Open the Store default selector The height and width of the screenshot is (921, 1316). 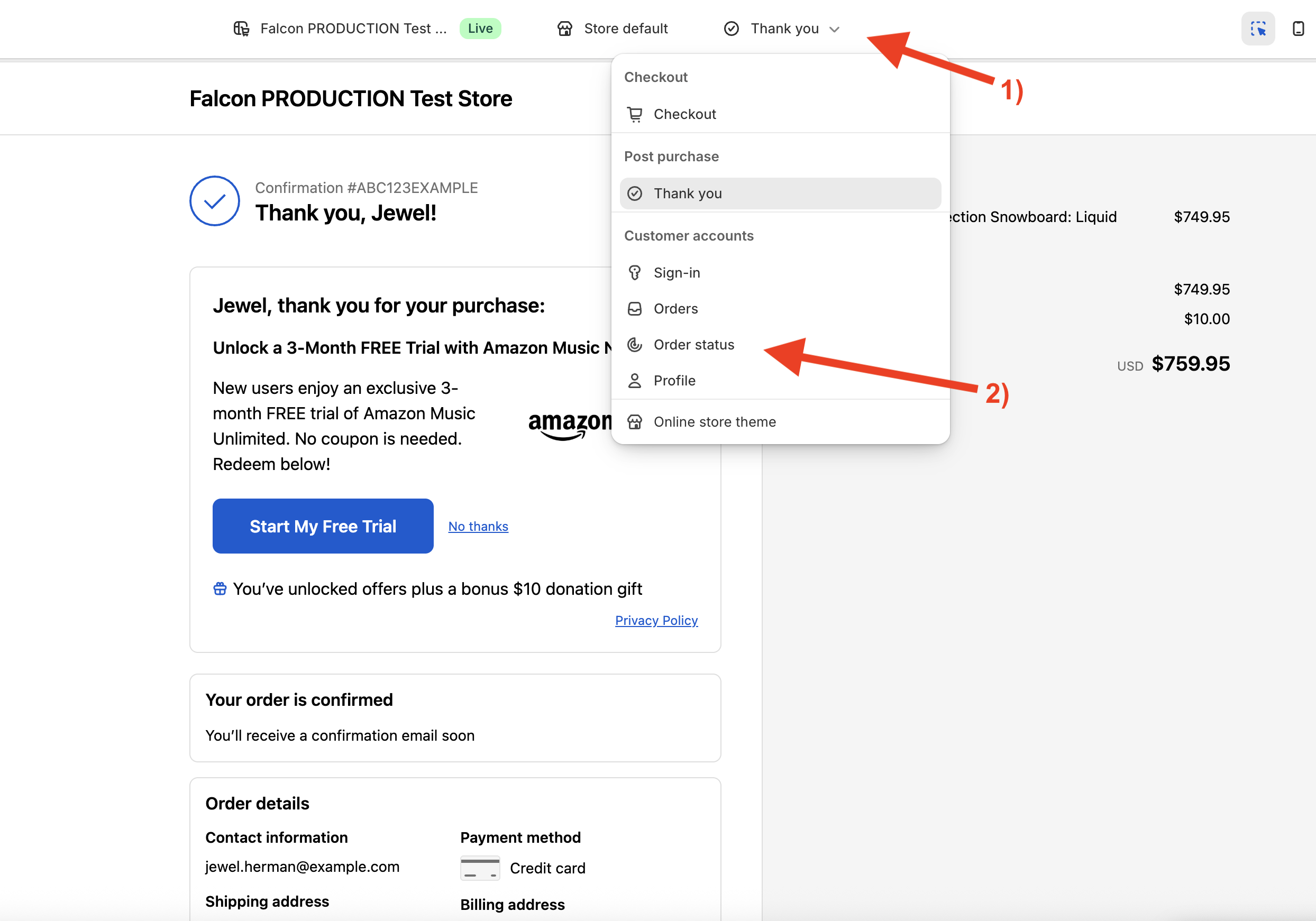pyautogui.click(x=612, y=29)
